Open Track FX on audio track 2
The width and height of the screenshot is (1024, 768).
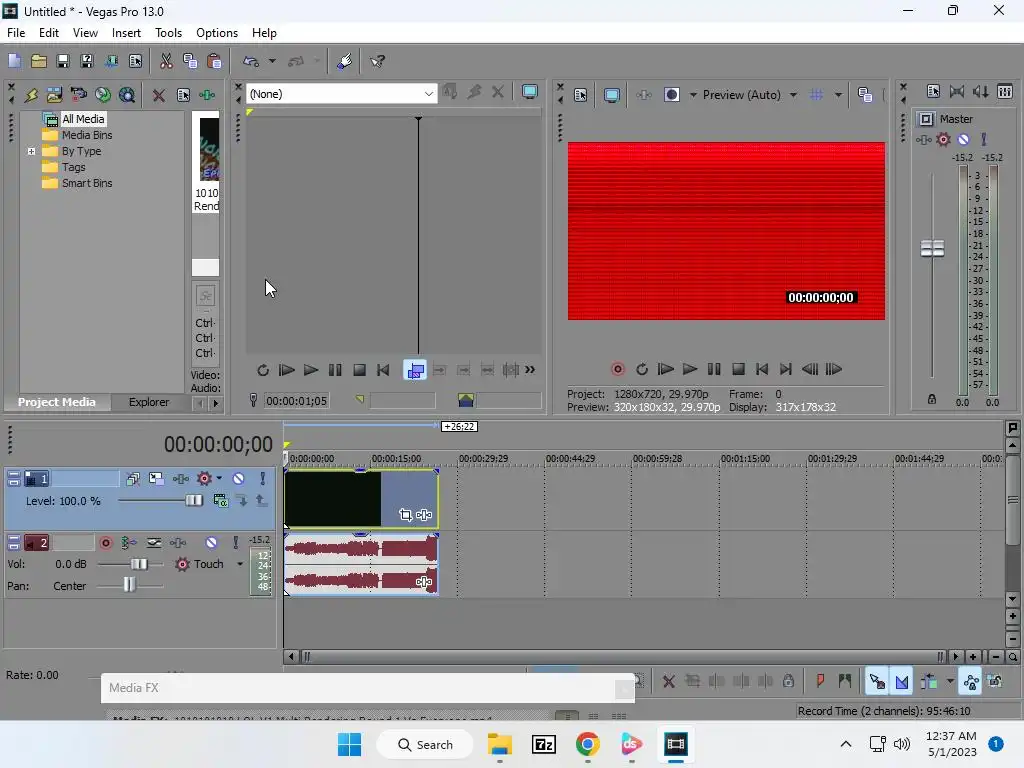point(178,543)
